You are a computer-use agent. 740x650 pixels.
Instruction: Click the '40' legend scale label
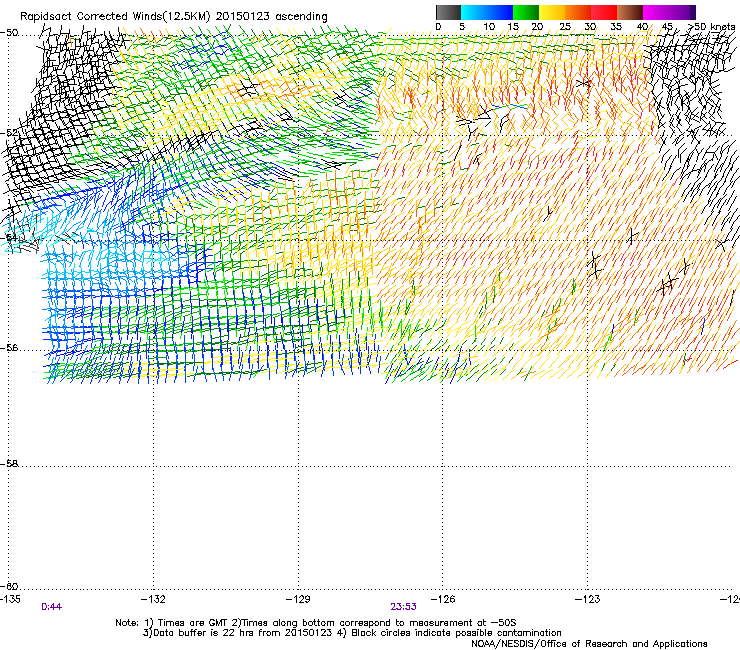(642, 27)
